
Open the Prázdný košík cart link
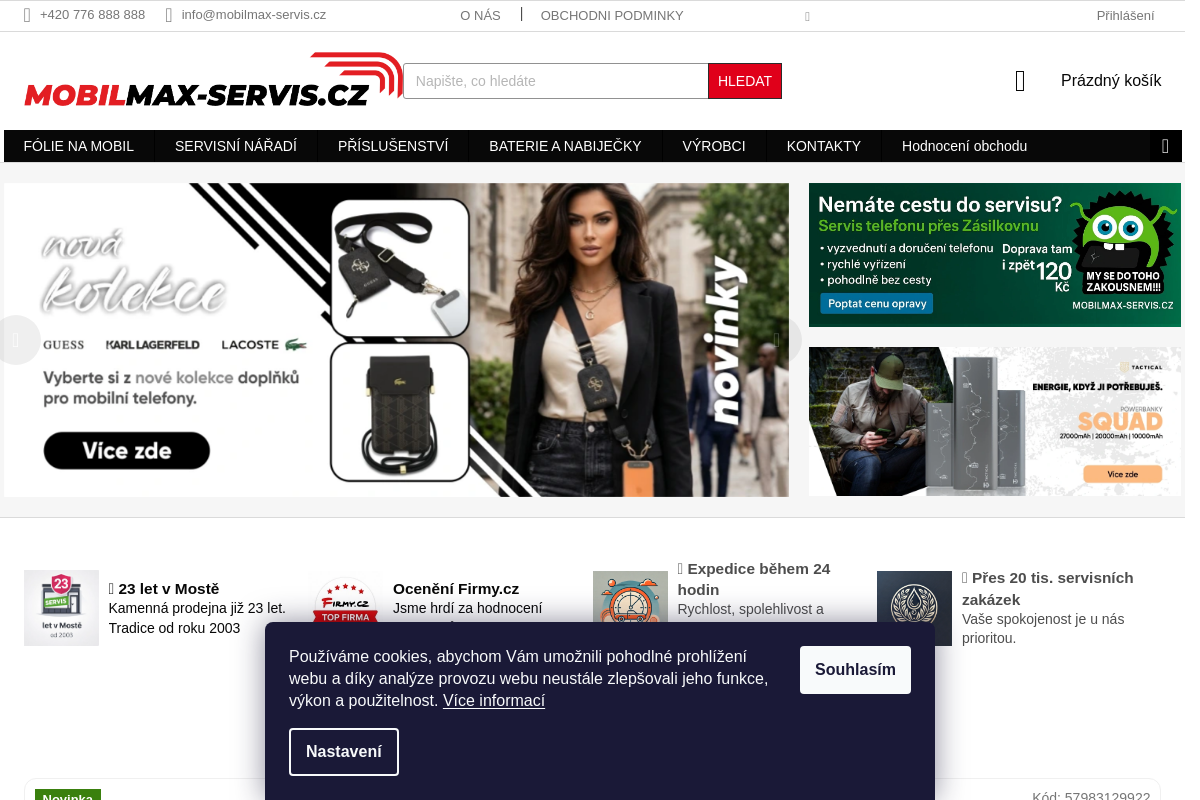point(1111,81)
